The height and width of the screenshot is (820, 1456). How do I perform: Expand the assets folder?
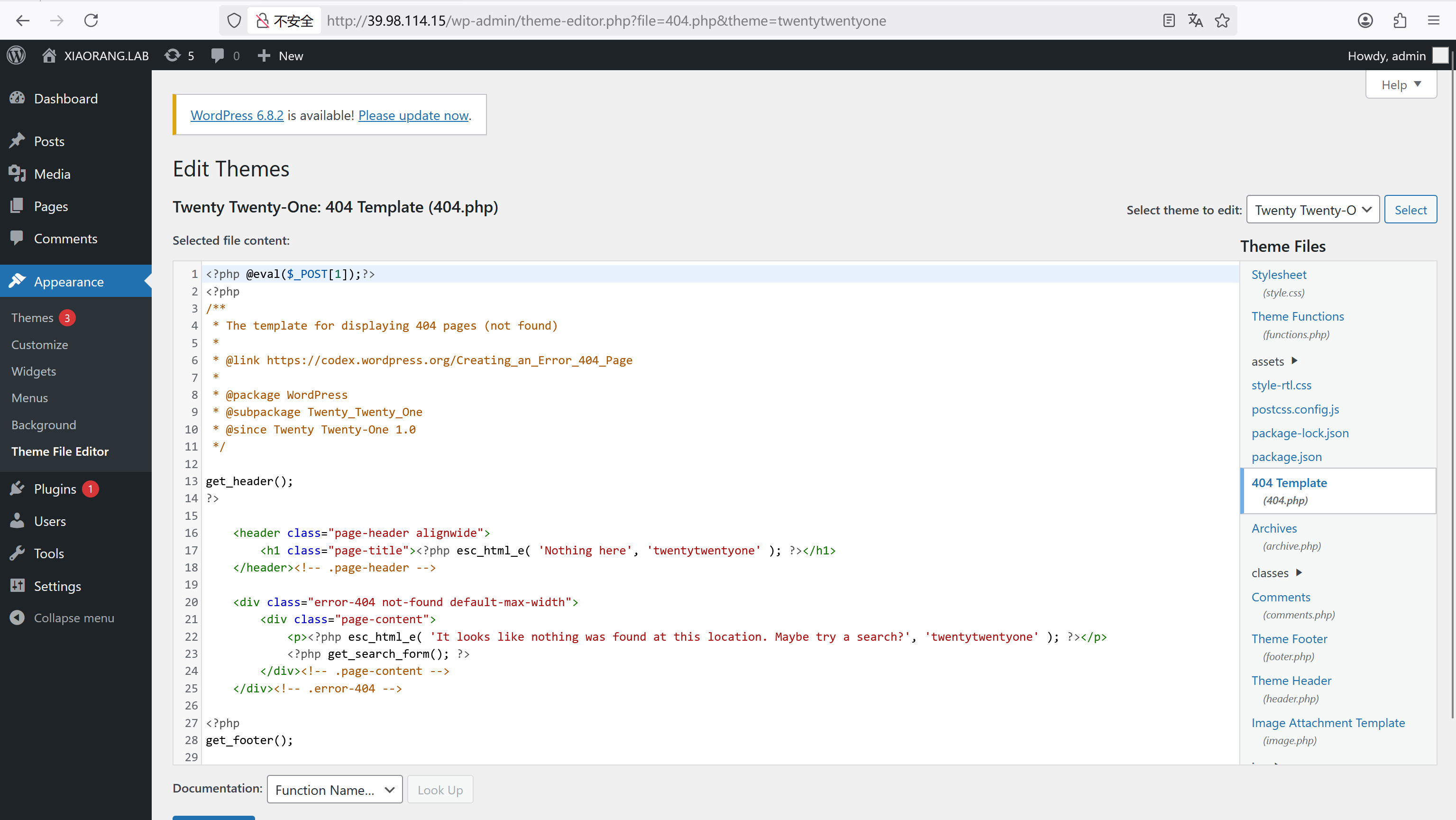1274,361
